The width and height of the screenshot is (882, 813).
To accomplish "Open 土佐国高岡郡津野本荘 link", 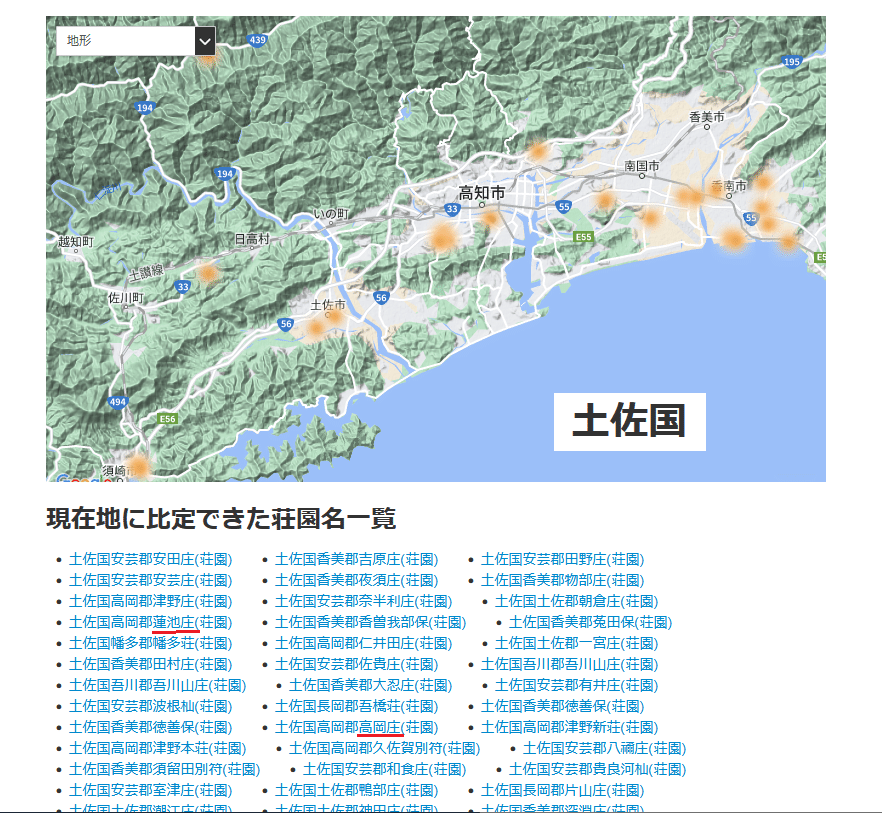I will pos(158,748).
